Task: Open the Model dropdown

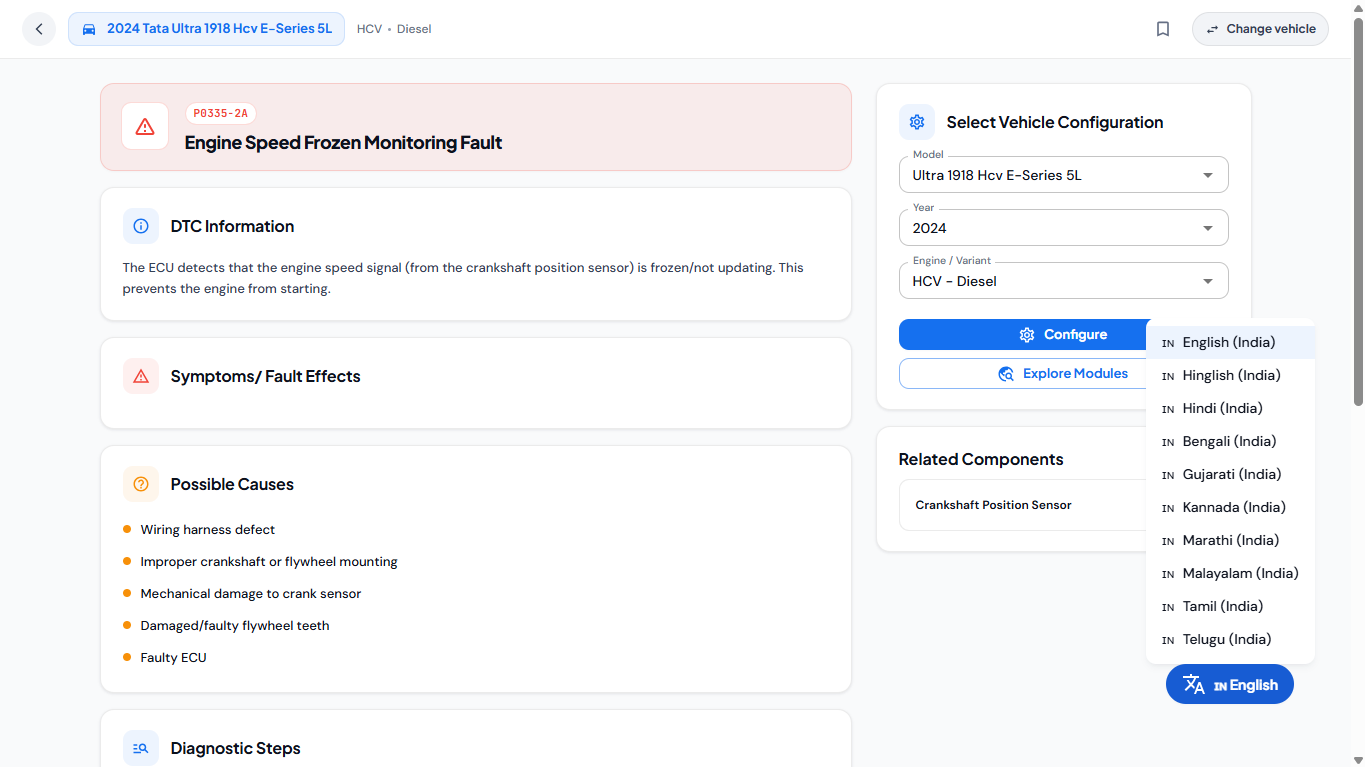Action: pos(1063,175)
